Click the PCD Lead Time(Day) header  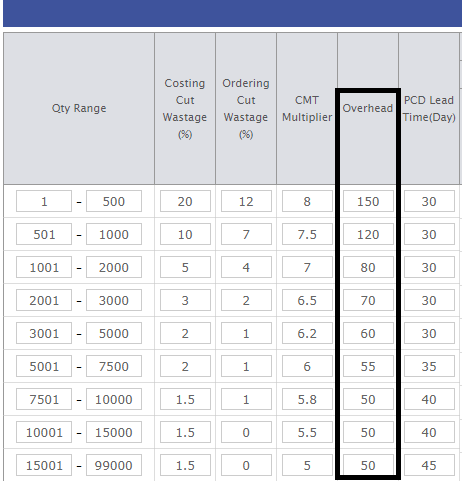[429, 109]
